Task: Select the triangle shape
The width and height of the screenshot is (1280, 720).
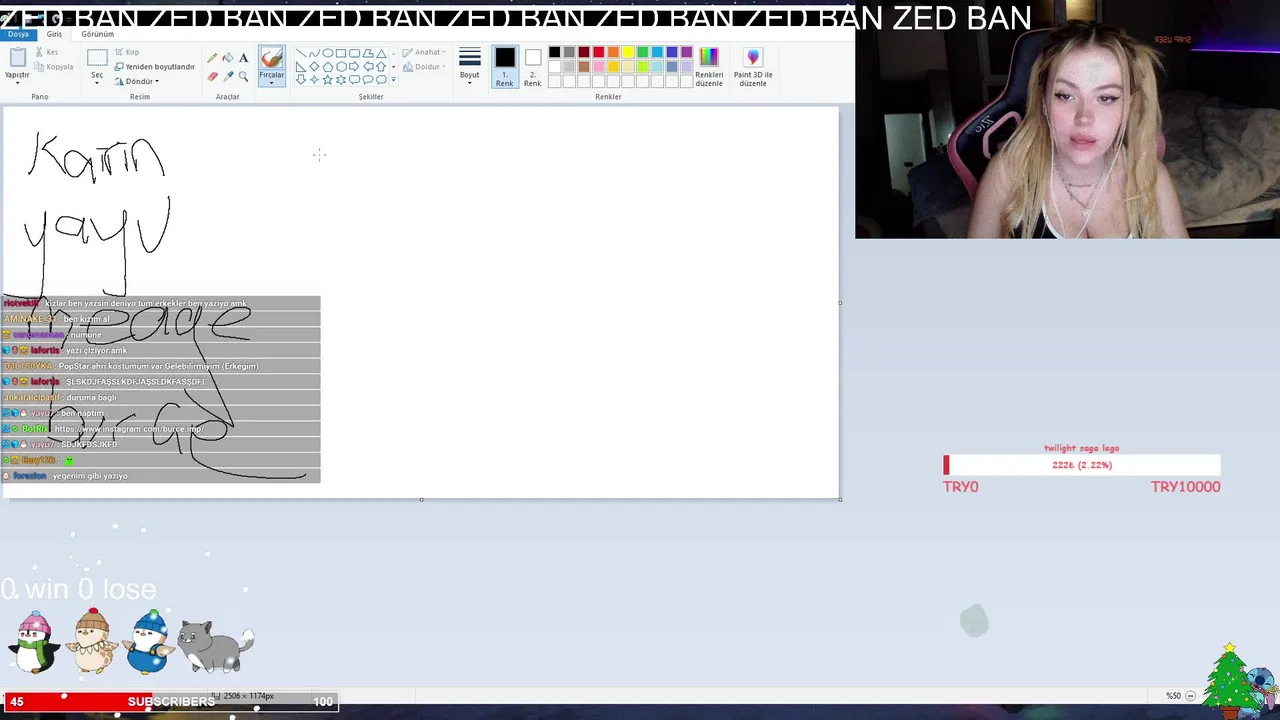Action: 381,52
